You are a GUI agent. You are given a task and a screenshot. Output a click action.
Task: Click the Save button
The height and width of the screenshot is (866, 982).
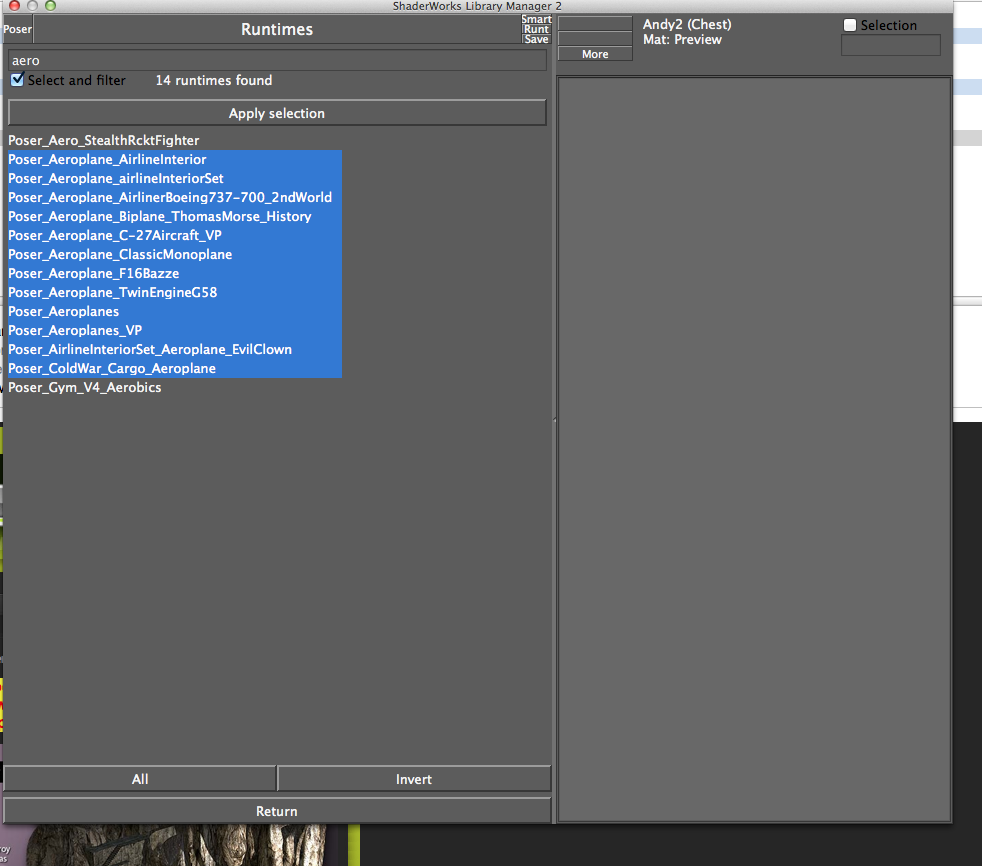coord(537,40)
